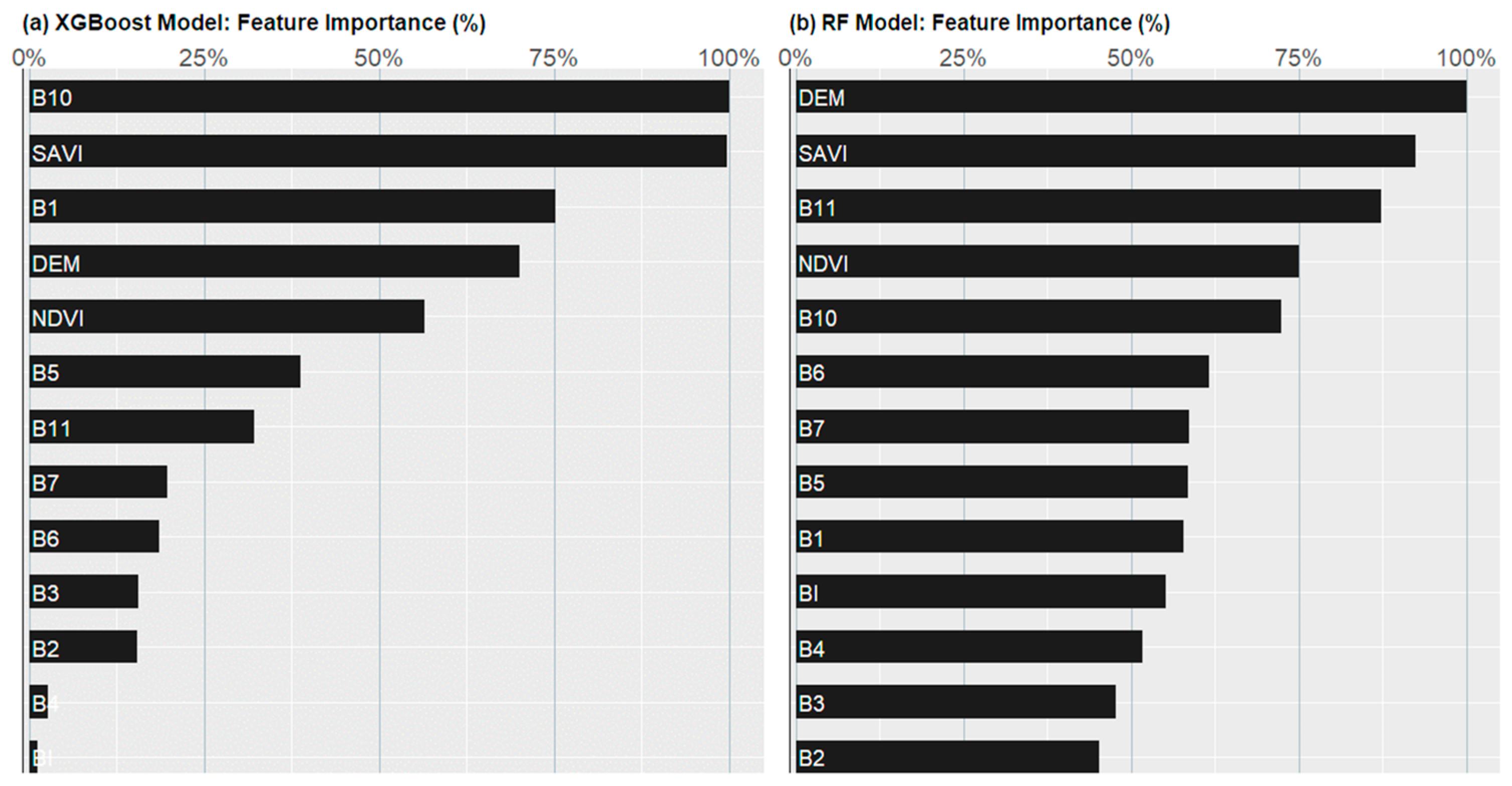The width and height of the screenshot is (1512, 786).
Task: Click the BI bar in RF chart
Action: pyautogui.click(x=980, y=592)
